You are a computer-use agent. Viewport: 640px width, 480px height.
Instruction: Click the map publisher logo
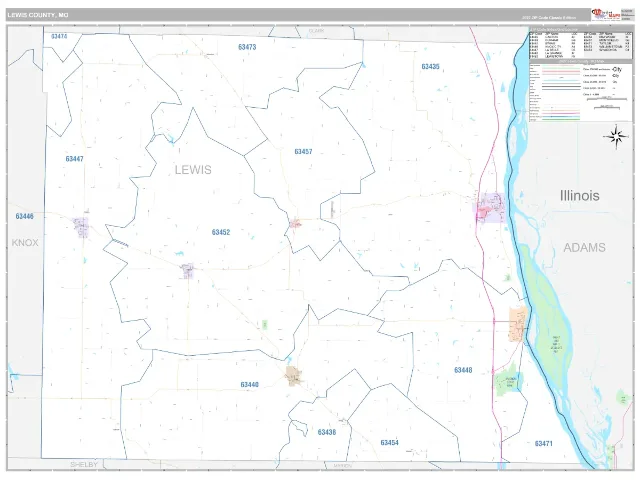pos(606,15)
